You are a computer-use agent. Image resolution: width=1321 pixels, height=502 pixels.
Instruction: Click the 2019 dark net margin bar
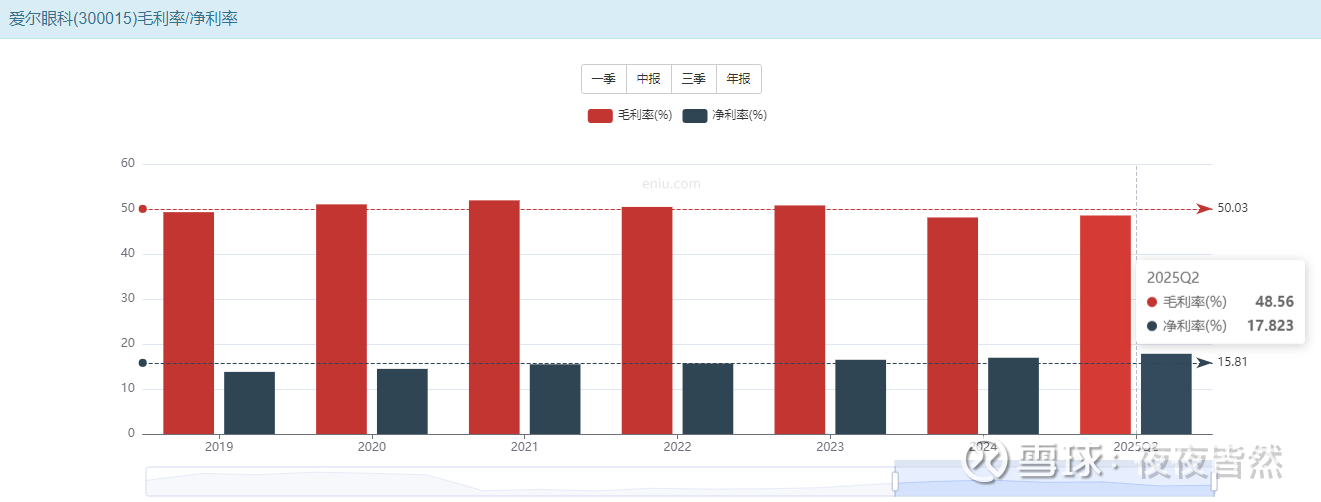pos(249,403)
